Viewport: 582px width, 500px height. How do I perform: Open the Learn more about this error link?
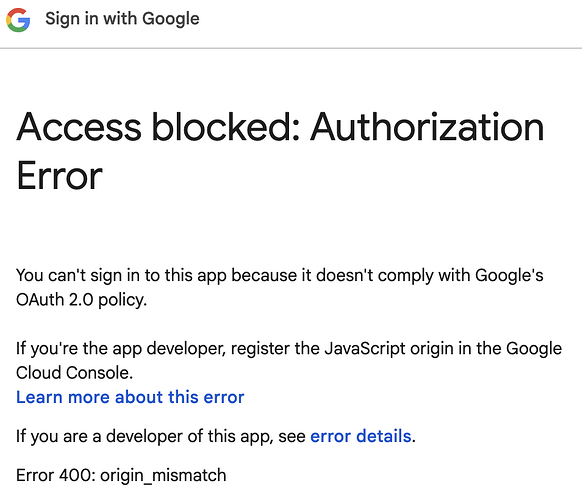(130, 397)
